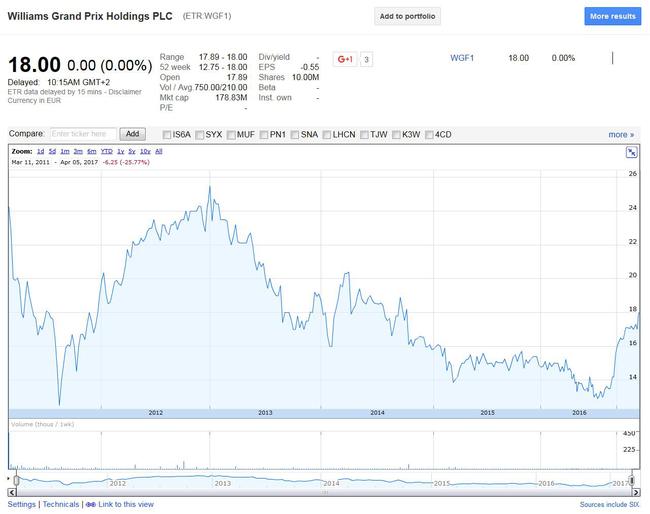Open the Technicals link
Viewport: 650px width, 514px height.
tap(61, 504)
